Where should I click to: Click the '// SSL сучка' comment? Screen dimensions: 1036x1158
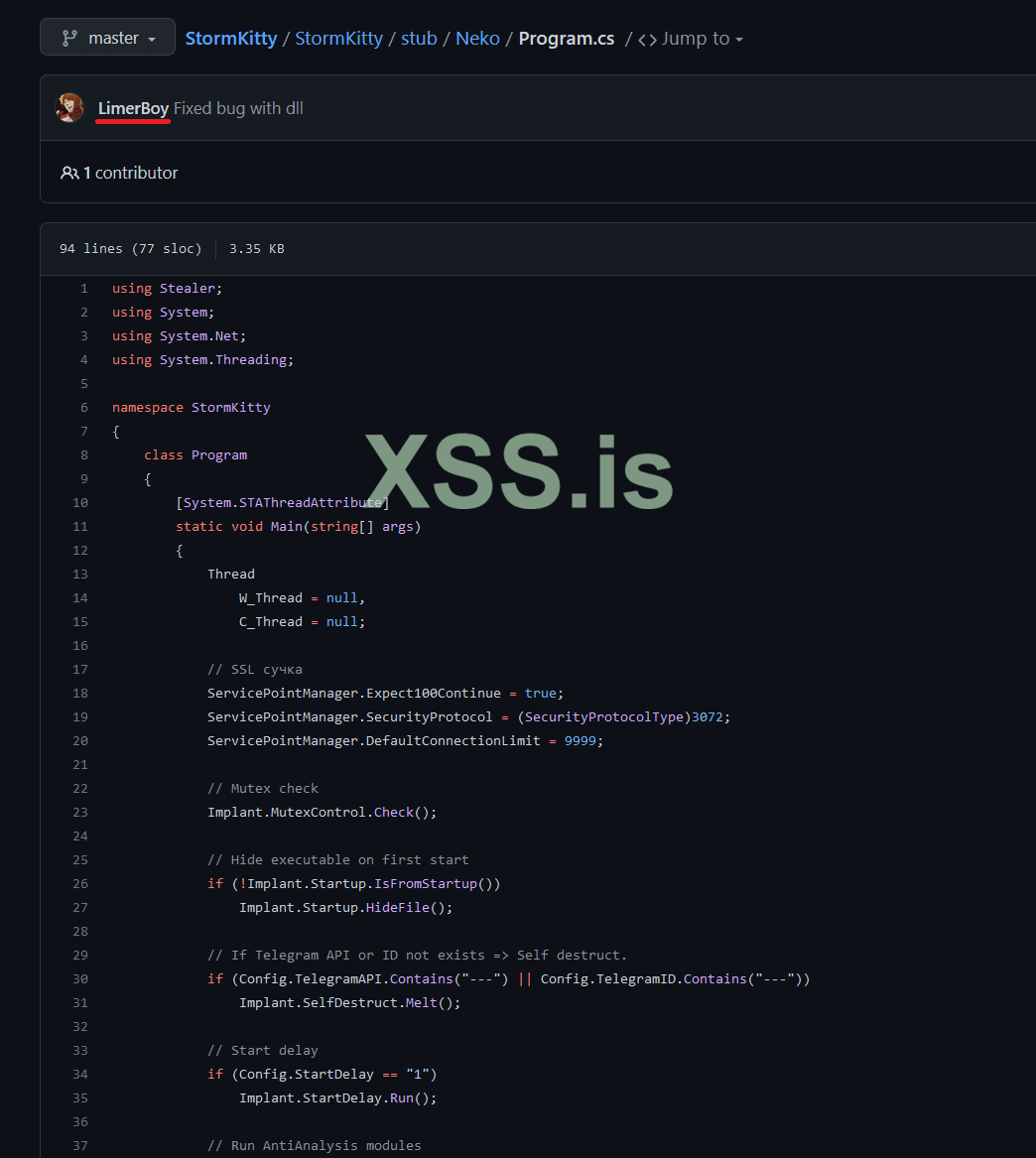click(x=255, y=670)
